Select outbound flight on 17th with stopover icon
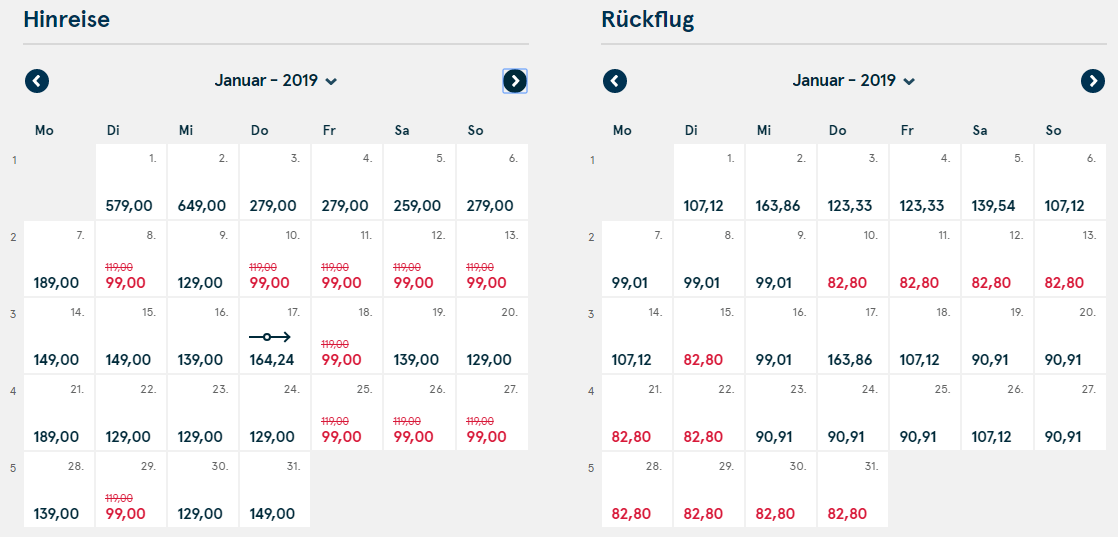 coord(275,335)
